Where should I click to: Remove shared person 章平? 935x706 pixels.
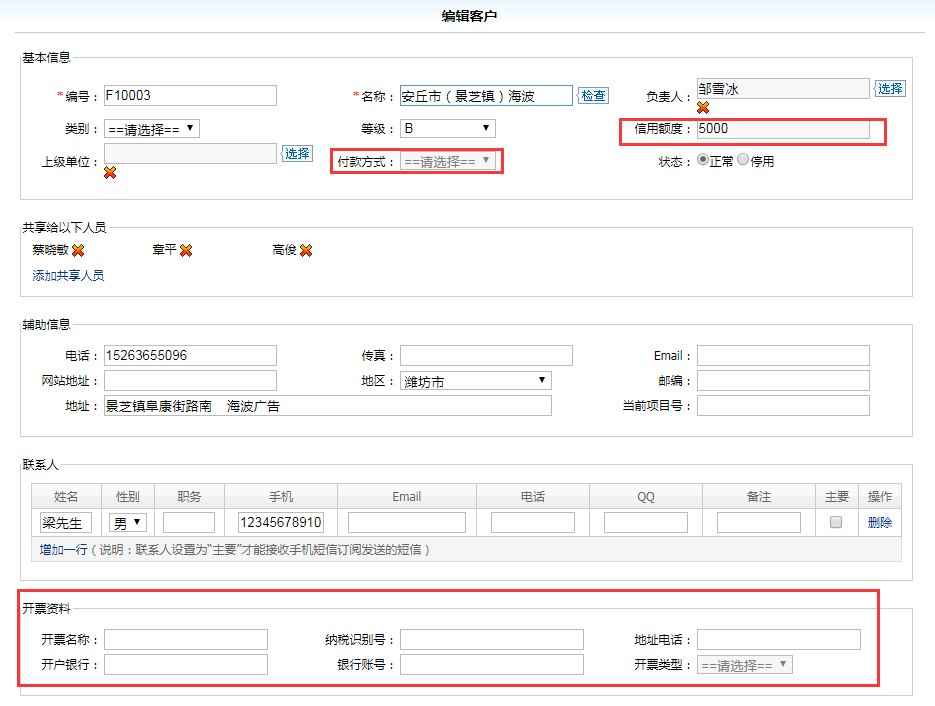pyautogui.click(x=186, y=250)
